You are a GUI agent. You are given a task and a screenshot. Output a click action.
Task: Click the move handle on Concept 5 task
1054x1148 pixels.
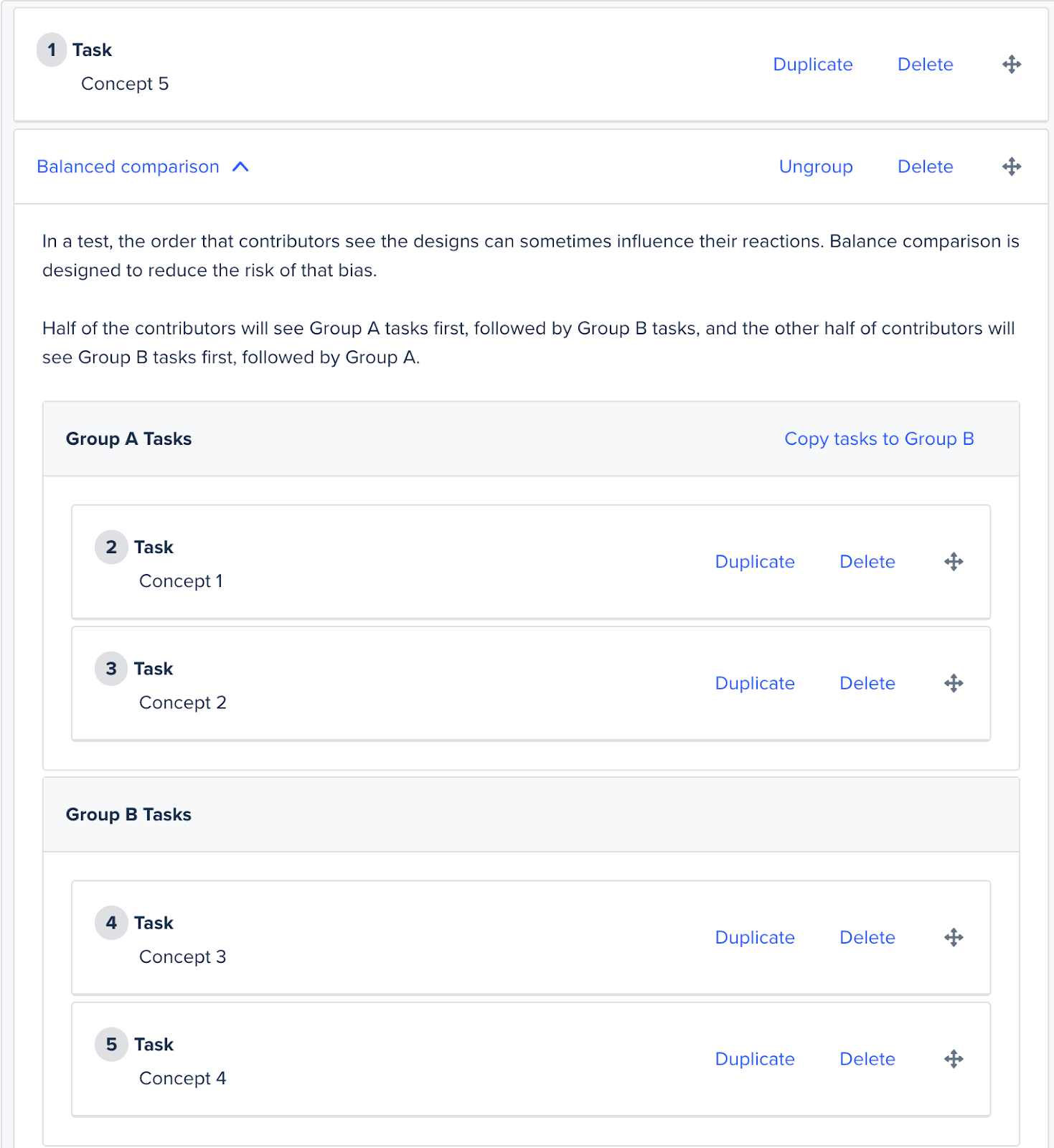click(x=1012, y=65)
